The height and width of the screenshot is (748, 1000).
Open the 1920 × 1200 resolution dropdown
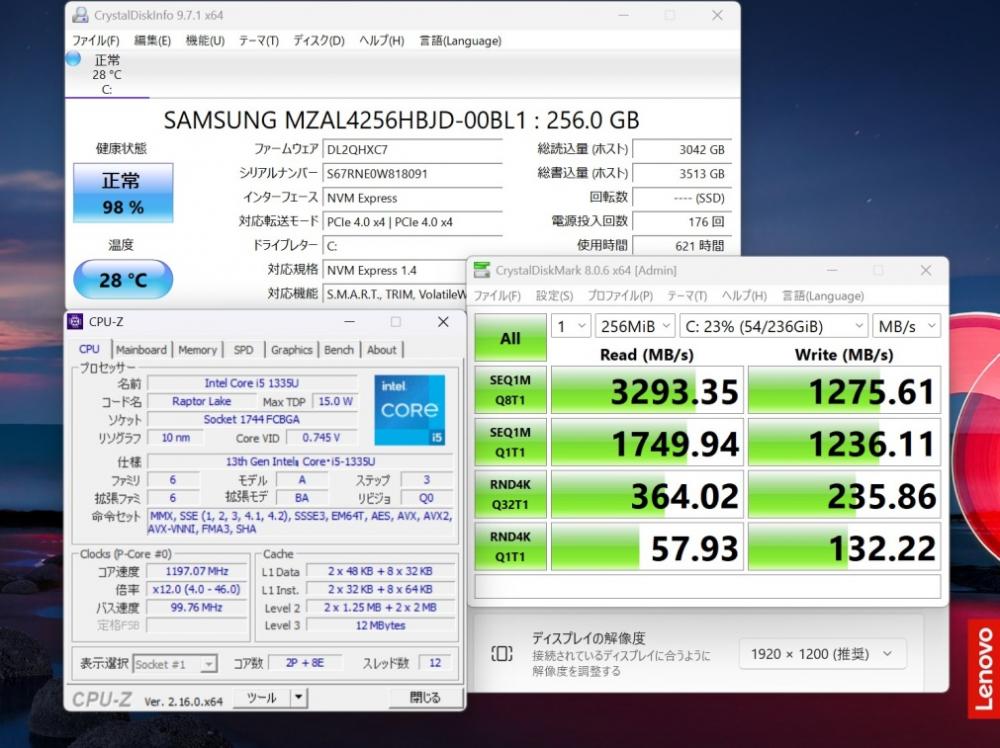click(x=822, y=654)
